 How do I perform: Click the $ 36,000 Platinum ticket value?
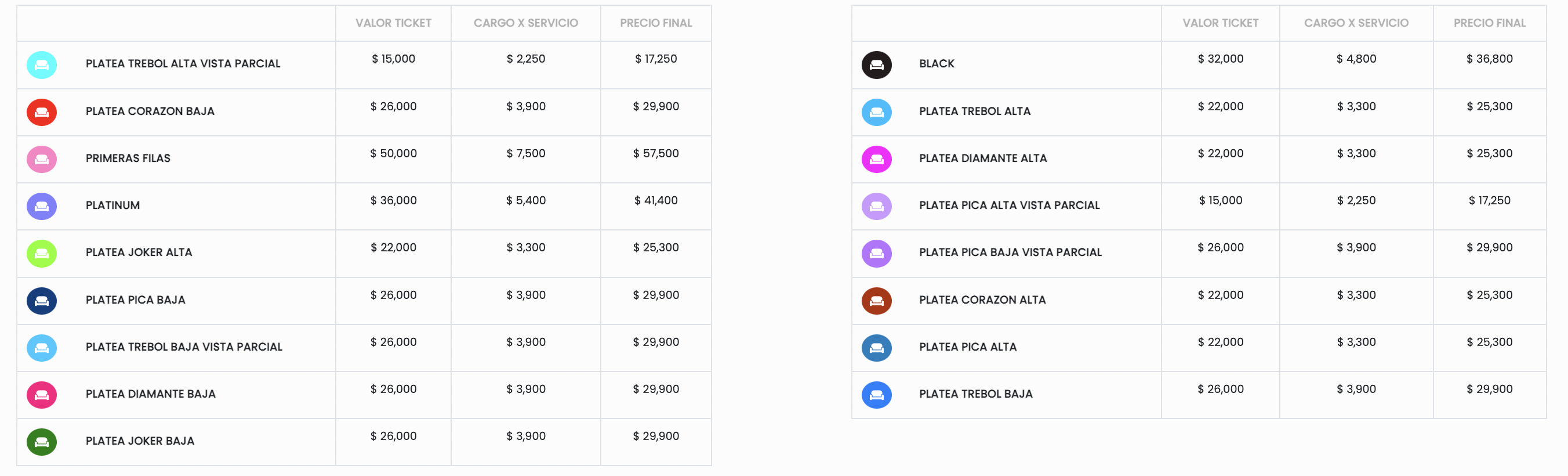click(x=393, y=200)
